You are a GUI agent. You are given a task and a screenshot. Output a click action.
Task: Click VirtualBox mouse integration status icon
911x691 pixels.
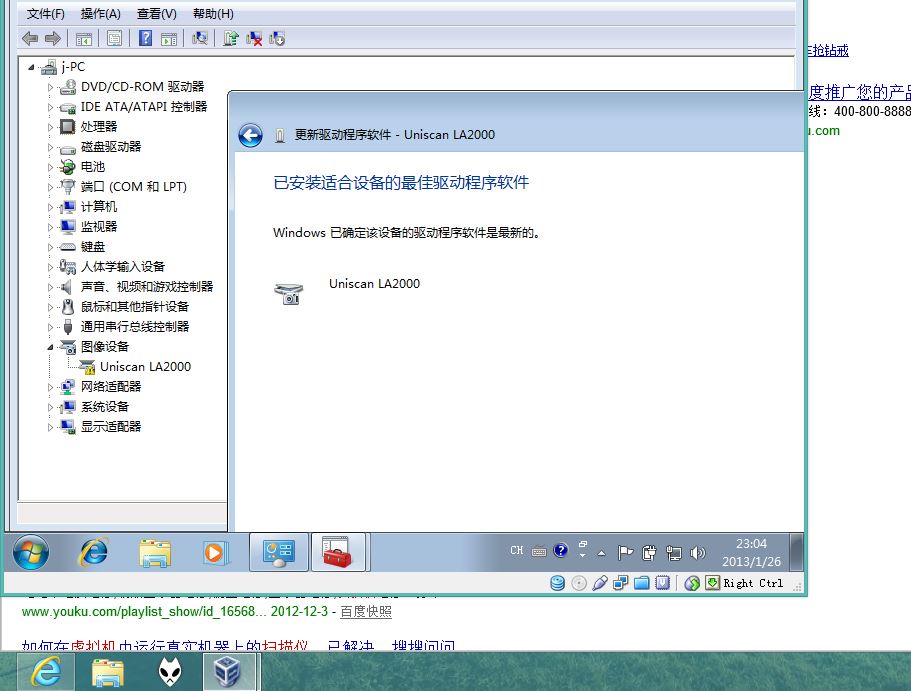tap(691, 583)
